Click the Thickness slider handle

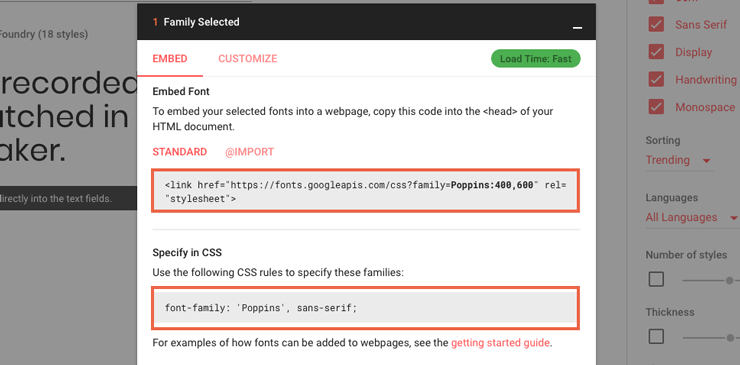pos(730,338)
